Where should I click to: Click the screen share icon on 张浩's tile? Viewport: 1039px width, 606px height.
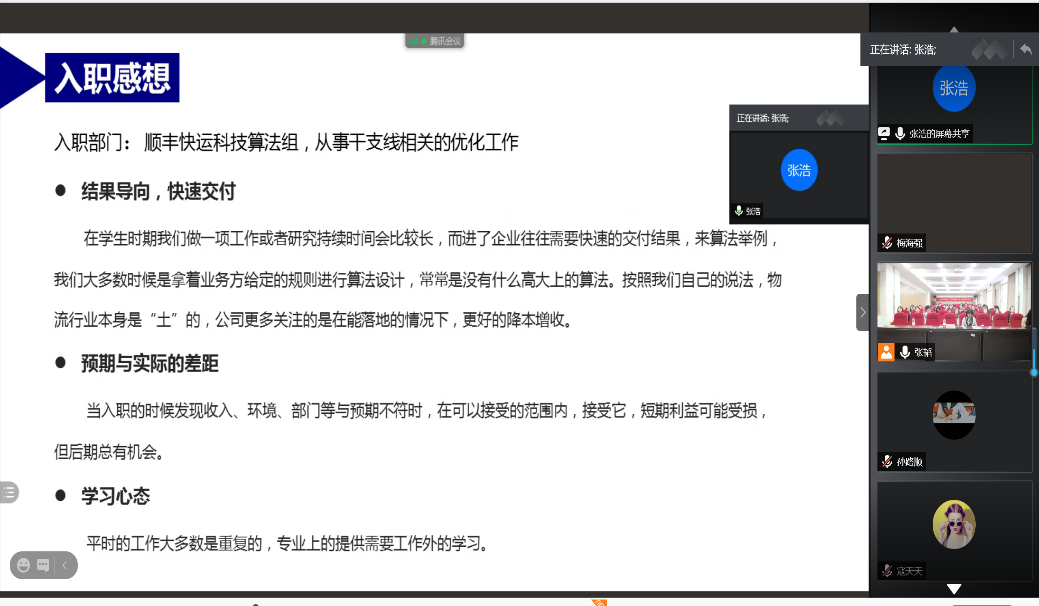pos(884,133)
